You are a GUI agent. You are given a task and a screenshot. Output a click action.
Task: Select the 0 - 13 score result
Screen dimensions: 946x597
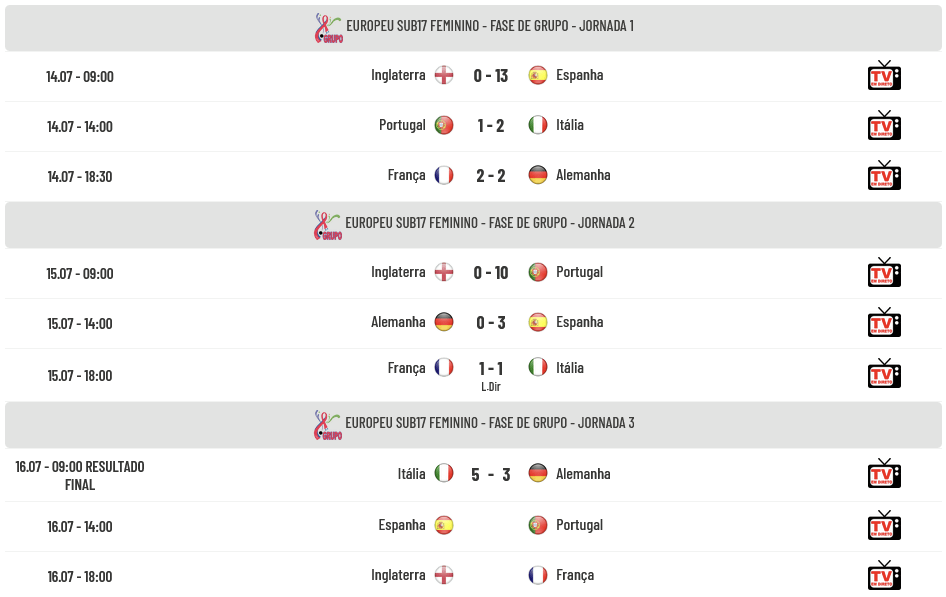[490, 76]
